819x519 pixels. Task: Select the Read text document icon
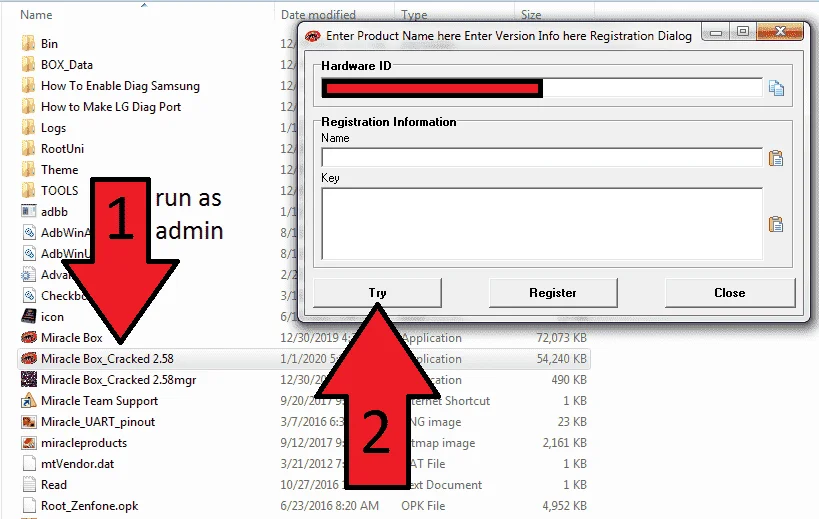[29, 485]
